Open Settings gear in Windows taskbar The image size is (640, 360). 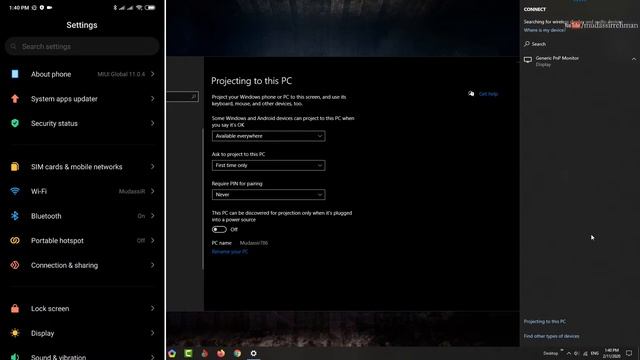pyautogui.click(x=253, y=353)
